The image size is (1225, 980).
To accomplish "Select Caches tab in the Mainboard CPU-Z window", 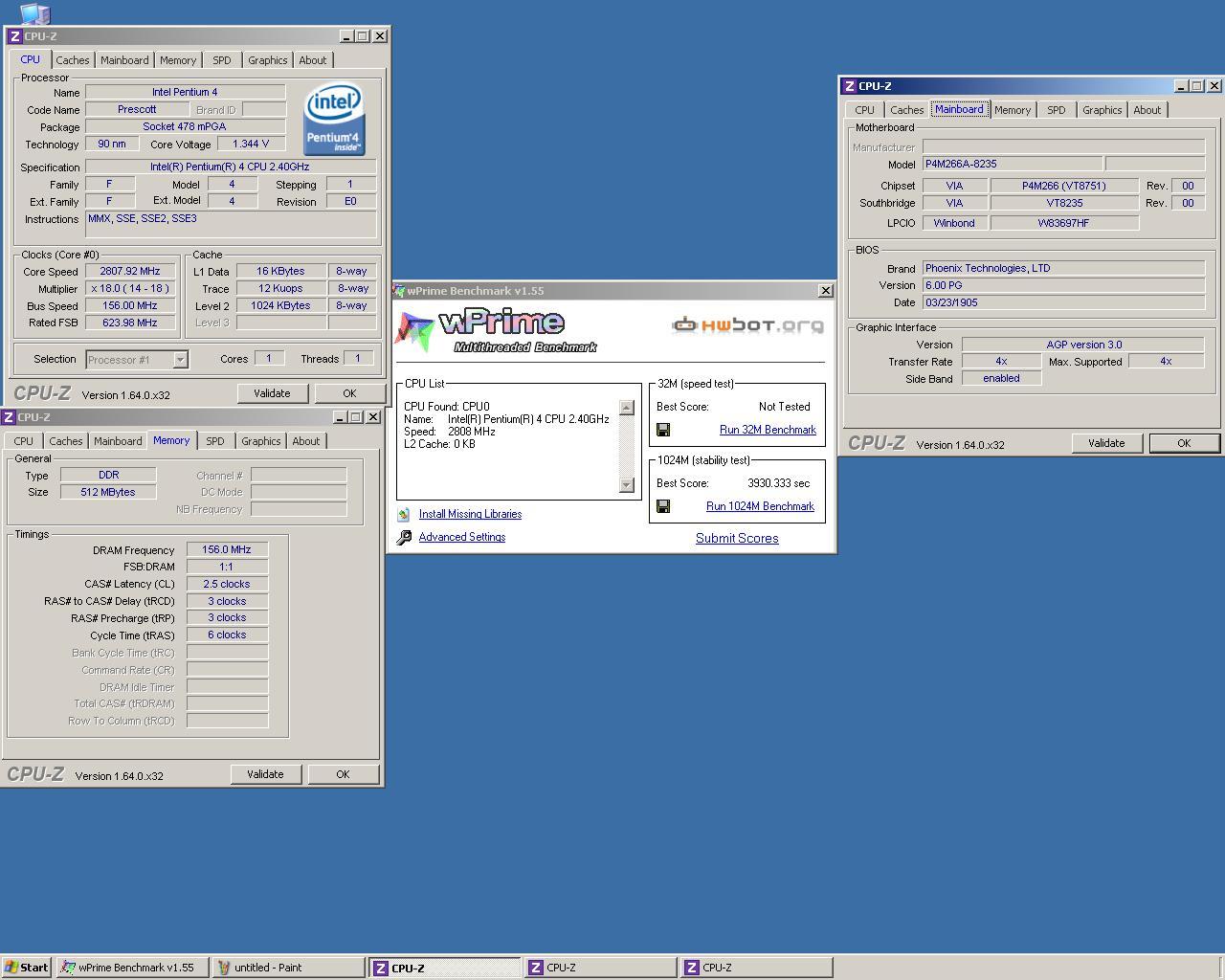I will coord(906,110).
